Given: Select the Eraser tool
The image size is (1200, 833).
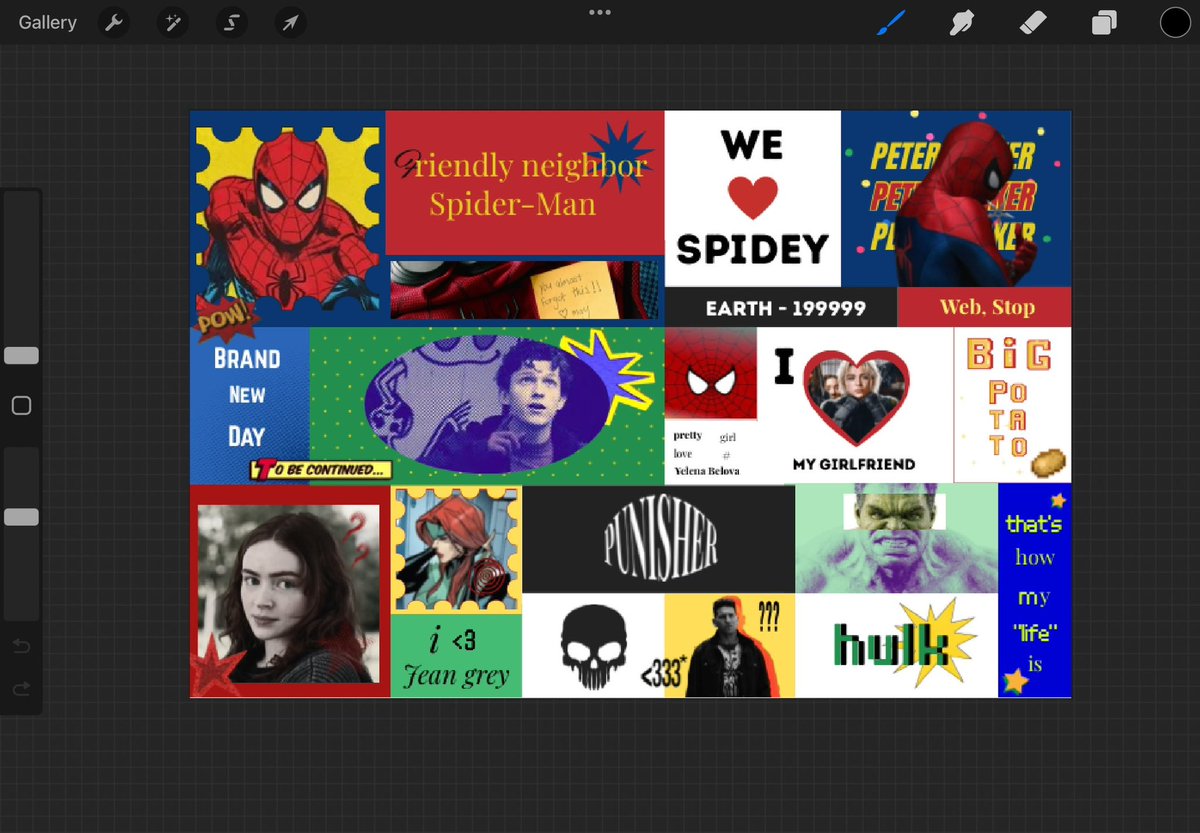Looking at the screenshot, I should click(x=1033, y=22).
